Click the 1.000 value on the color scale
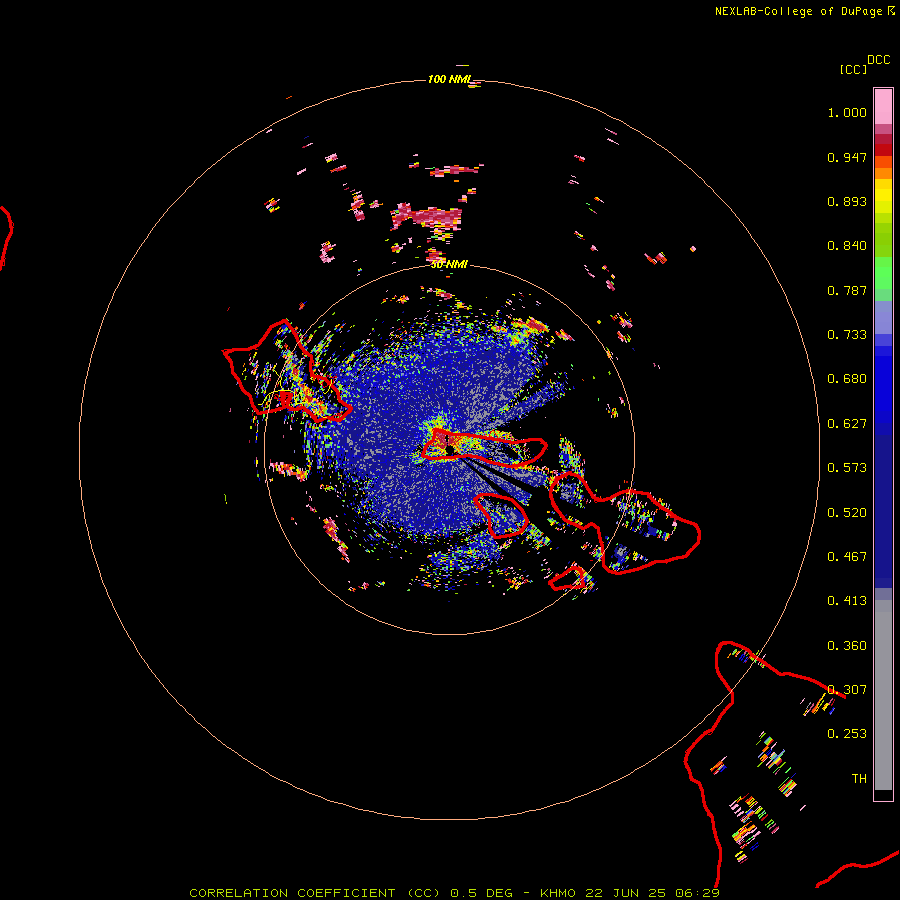Image resolution: width=900 pixels, height=900 pixels. [x=847, y=112]
